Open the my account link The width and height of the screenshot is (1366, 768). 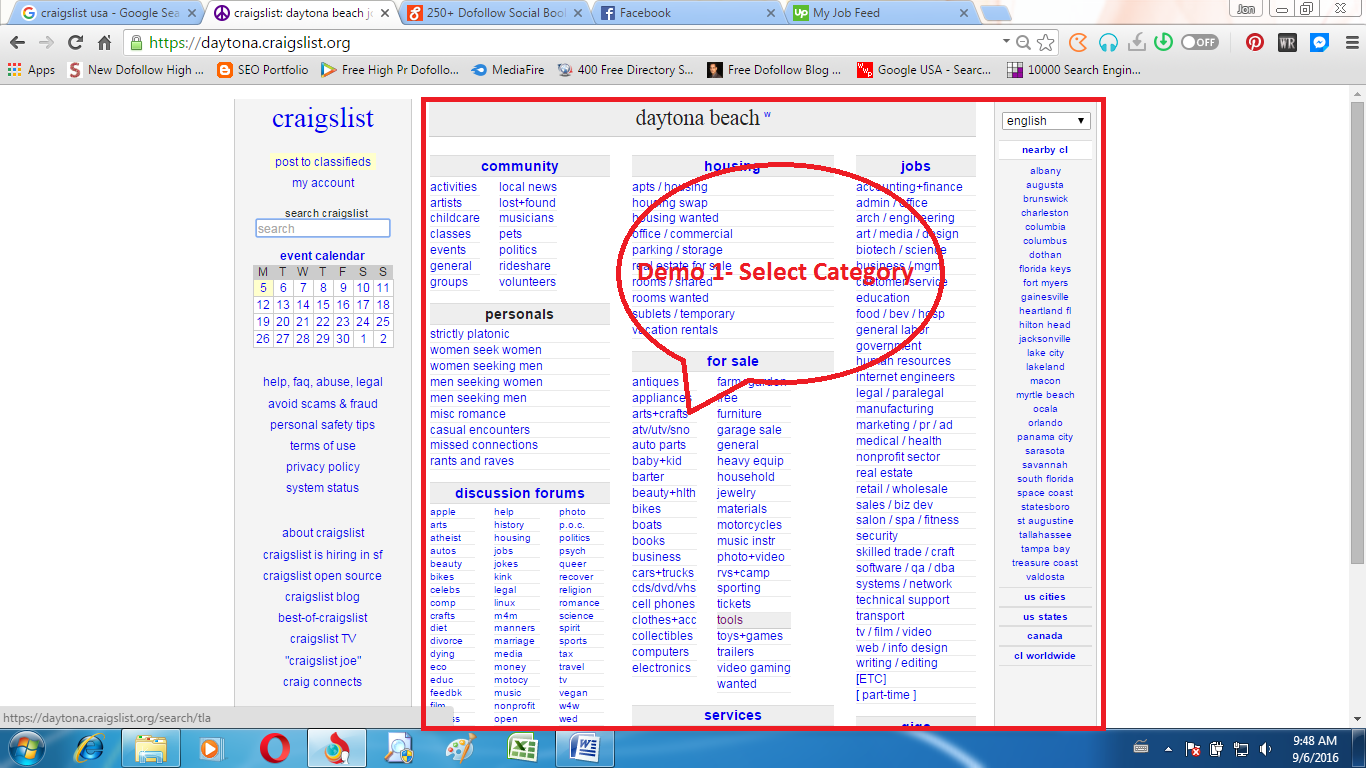point(323,183)
